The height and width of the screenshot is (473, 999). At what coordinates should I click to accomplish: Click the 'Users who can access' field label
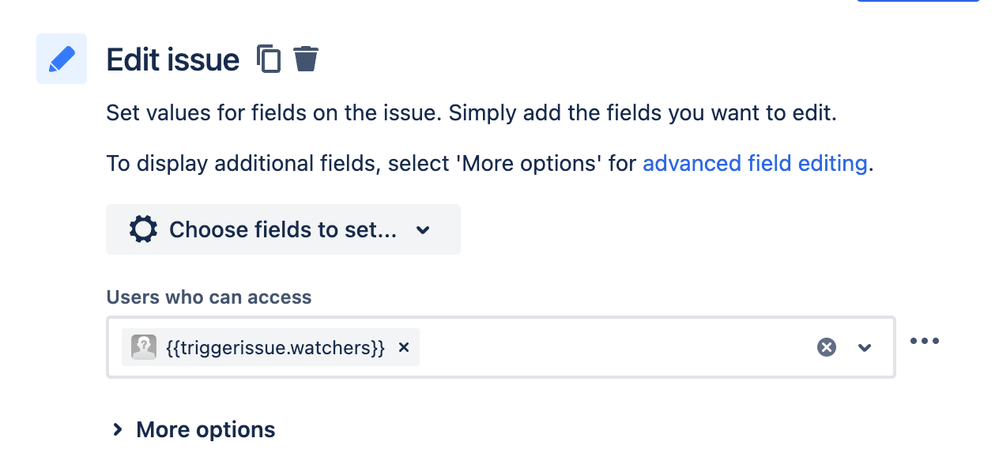(x=209, y=298)
